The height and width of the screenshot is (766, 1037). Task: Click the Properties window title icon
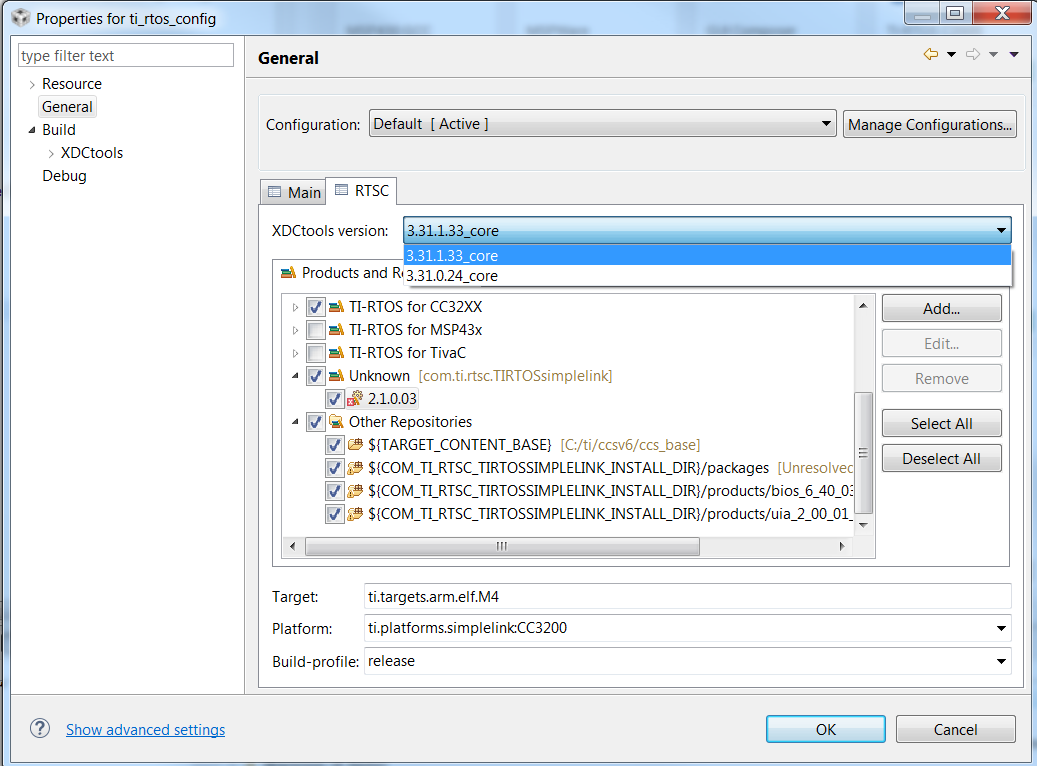[x=21, y=18]
